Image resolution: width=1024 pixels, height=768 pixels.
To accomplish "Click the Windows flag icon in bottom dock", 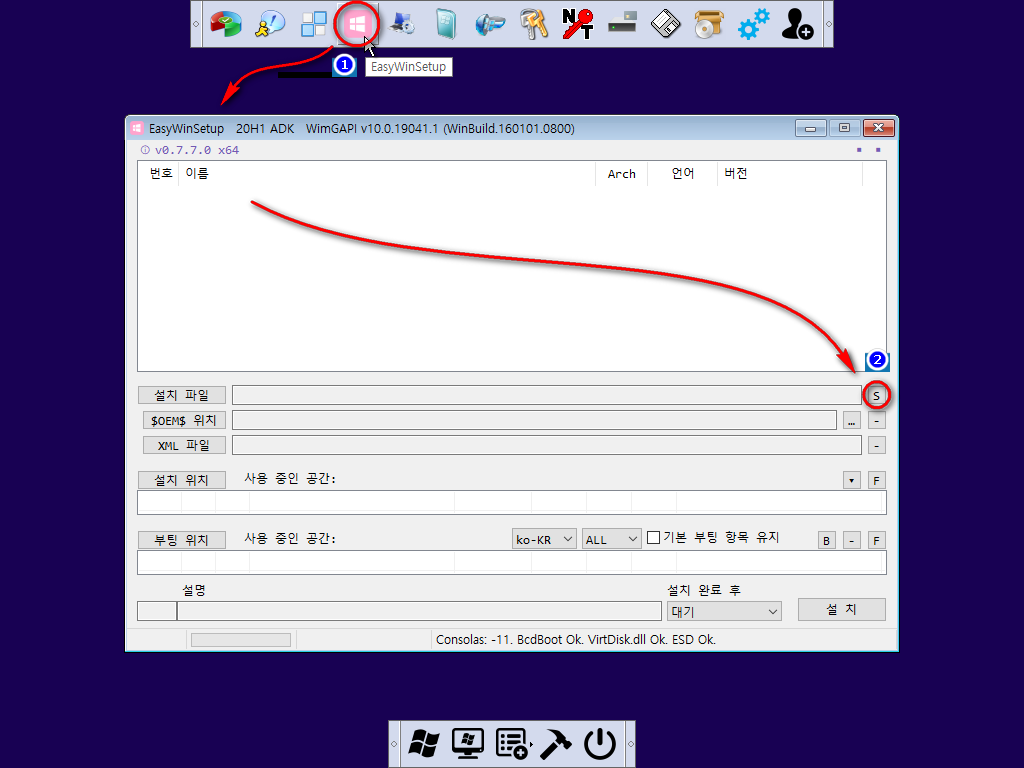I will [424, 744].
